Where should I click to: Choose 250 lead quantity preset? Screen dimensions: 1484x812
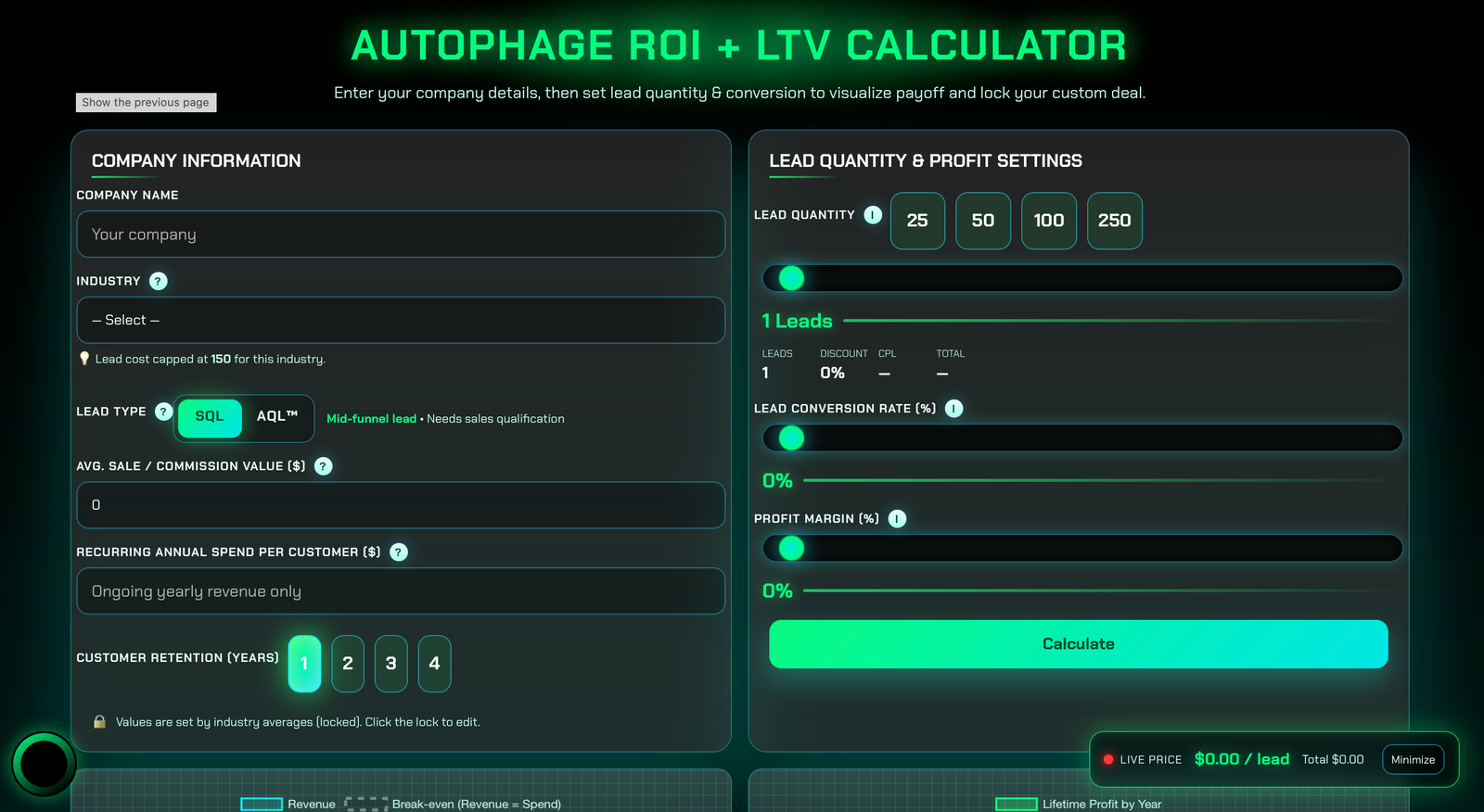[1115, 221]
